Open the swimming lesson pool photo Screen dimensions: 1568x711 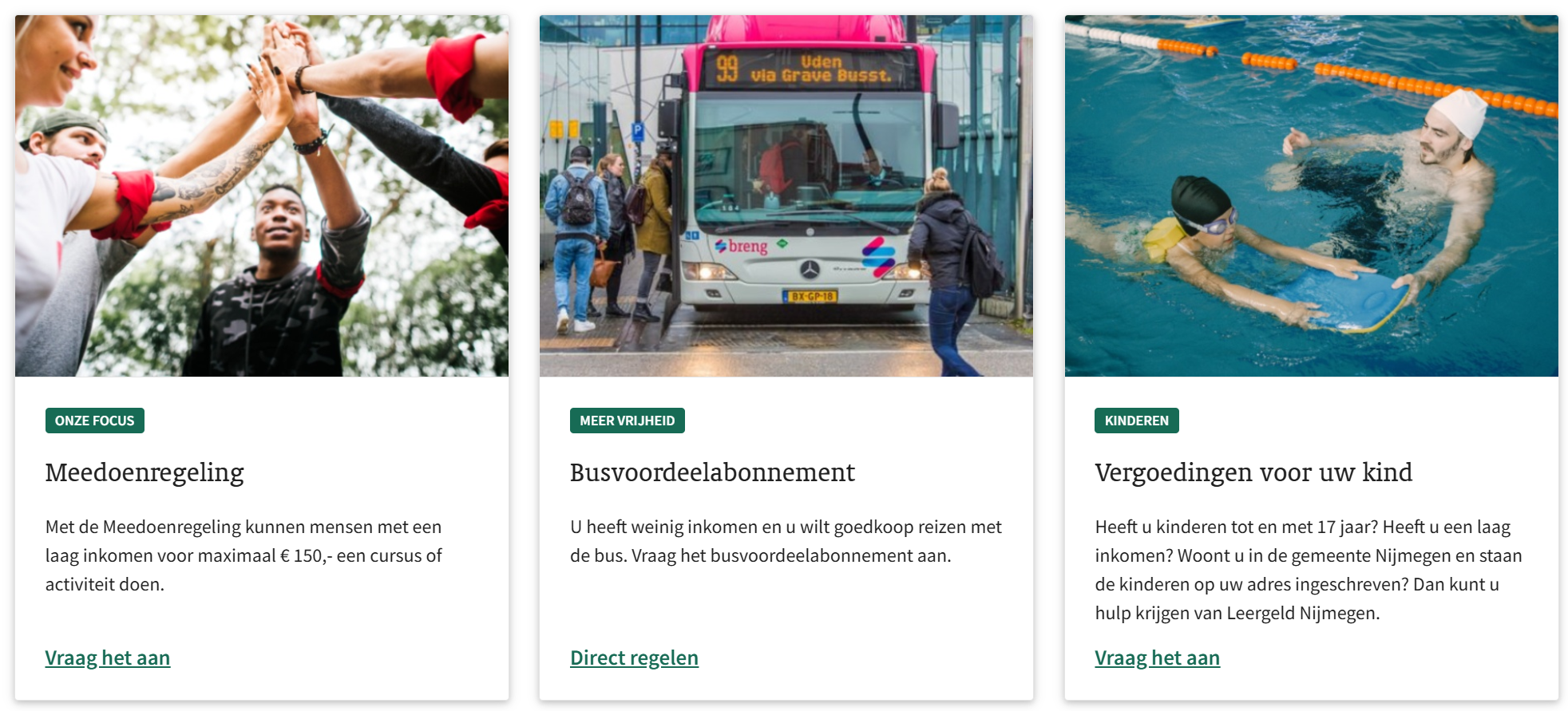(x=1311, y=196)
